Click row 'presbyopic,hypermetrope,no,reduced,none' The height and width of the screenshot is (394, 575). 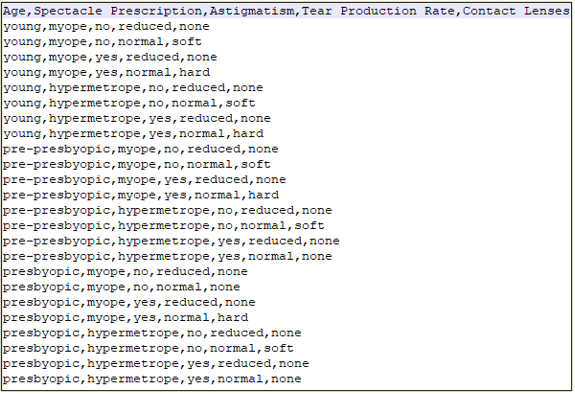click(x=152, y=333)
